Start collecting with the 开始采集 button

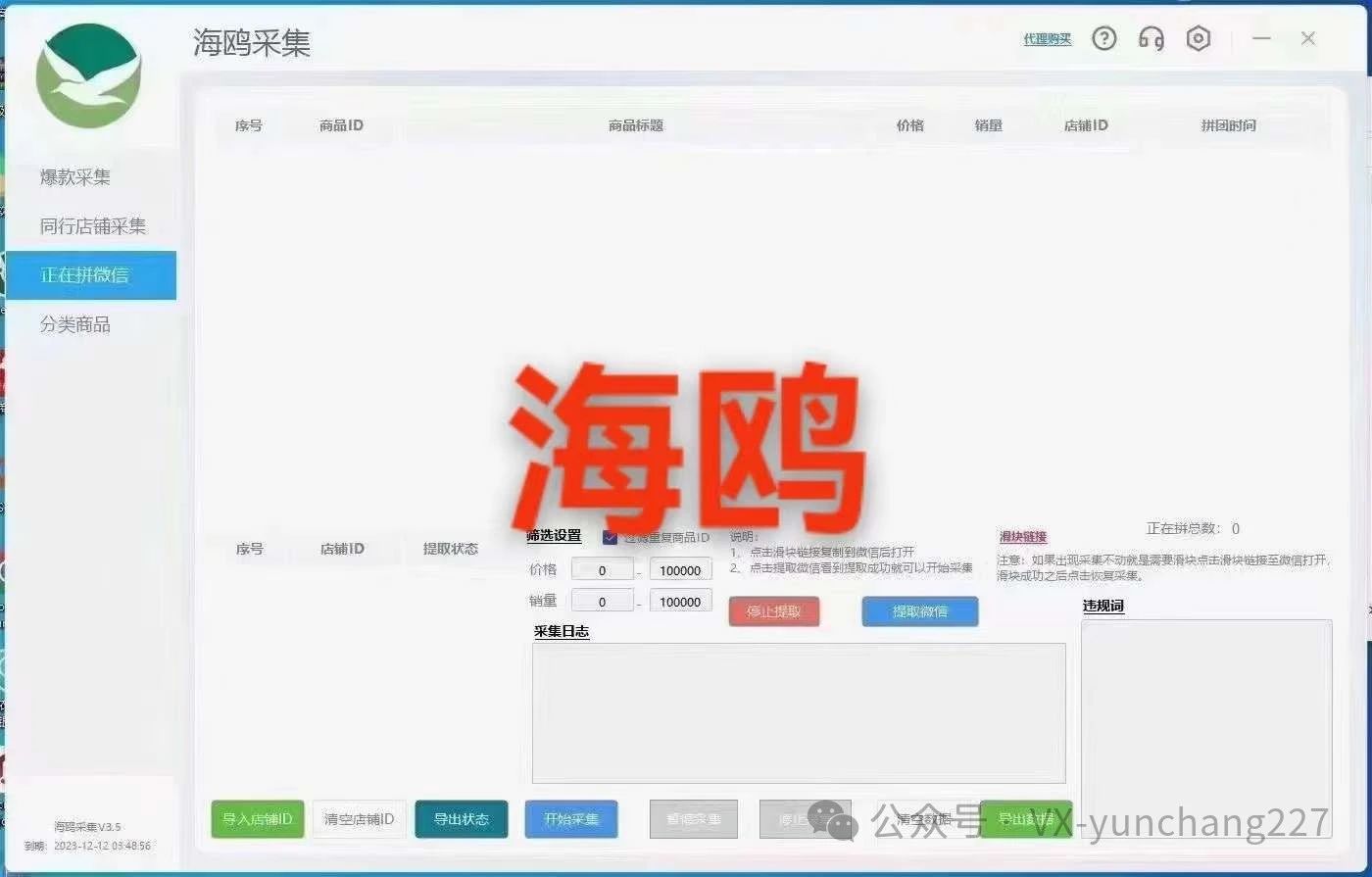pos(571,819)
